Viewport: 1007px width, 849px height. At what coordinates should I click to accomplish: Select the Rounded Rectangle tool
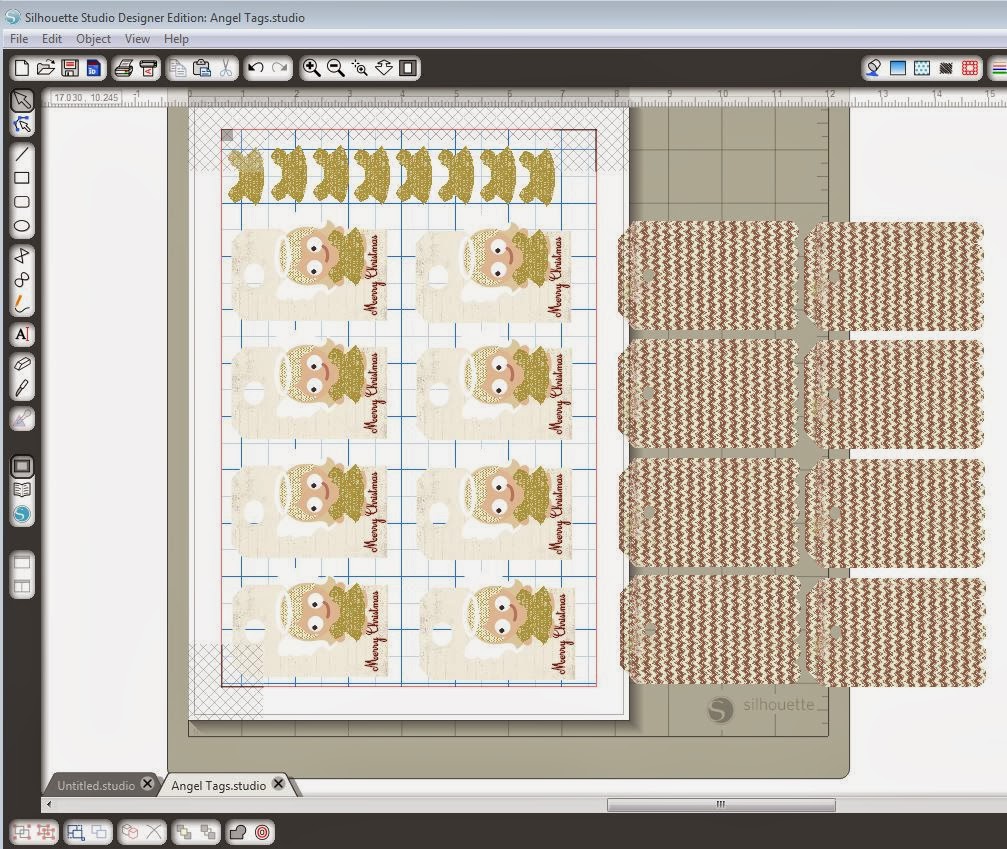(22, 202)
